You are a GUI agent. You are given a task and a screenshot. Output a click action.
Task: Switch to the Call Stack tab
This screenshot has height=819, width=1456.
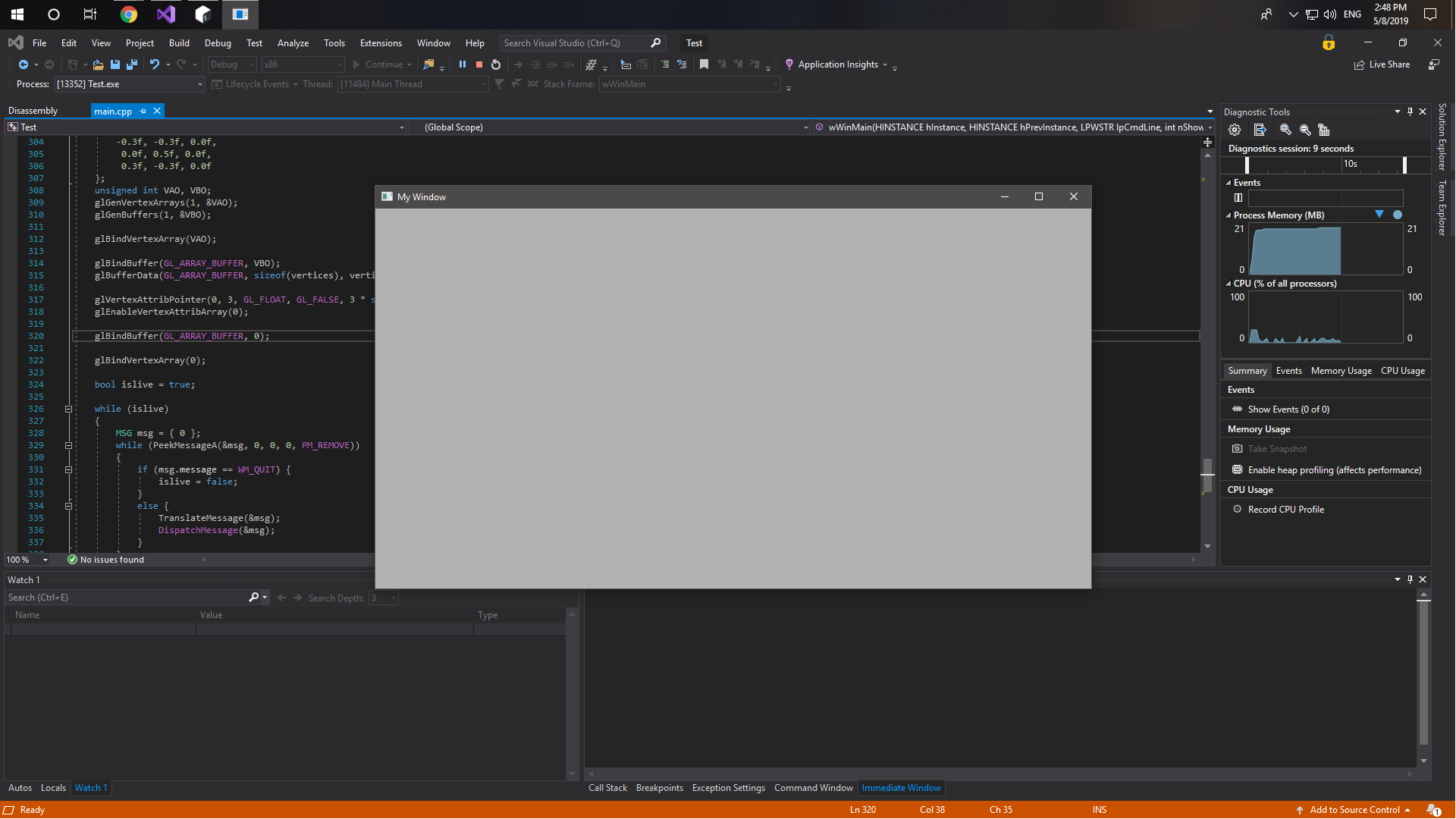tap(607, 789)
